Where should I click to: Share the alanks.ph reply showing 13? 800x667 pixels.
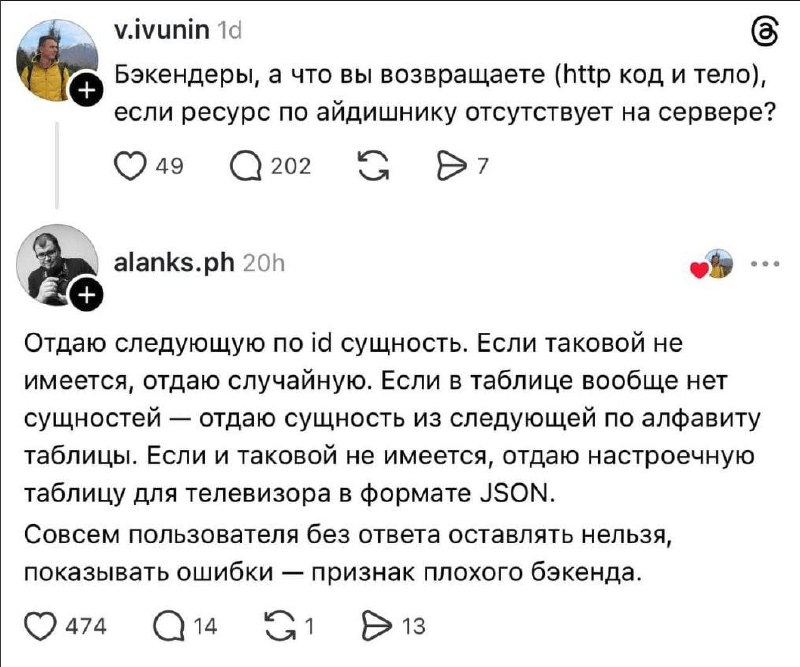[377, 626]
